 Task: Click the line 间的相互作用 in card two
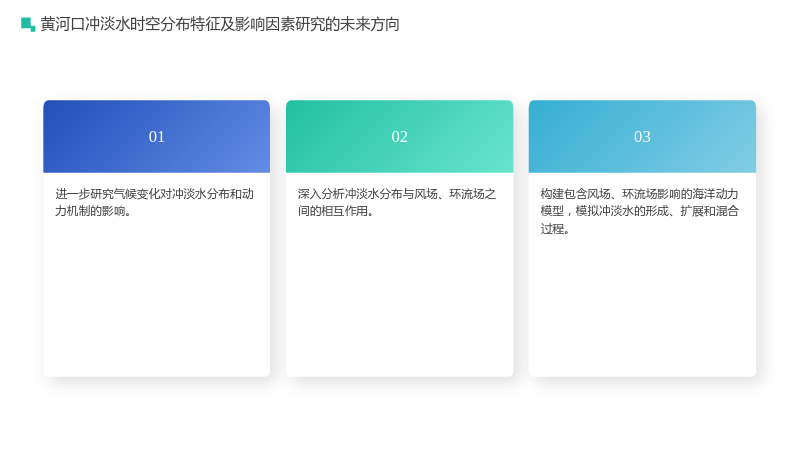(x=336, y=211)
